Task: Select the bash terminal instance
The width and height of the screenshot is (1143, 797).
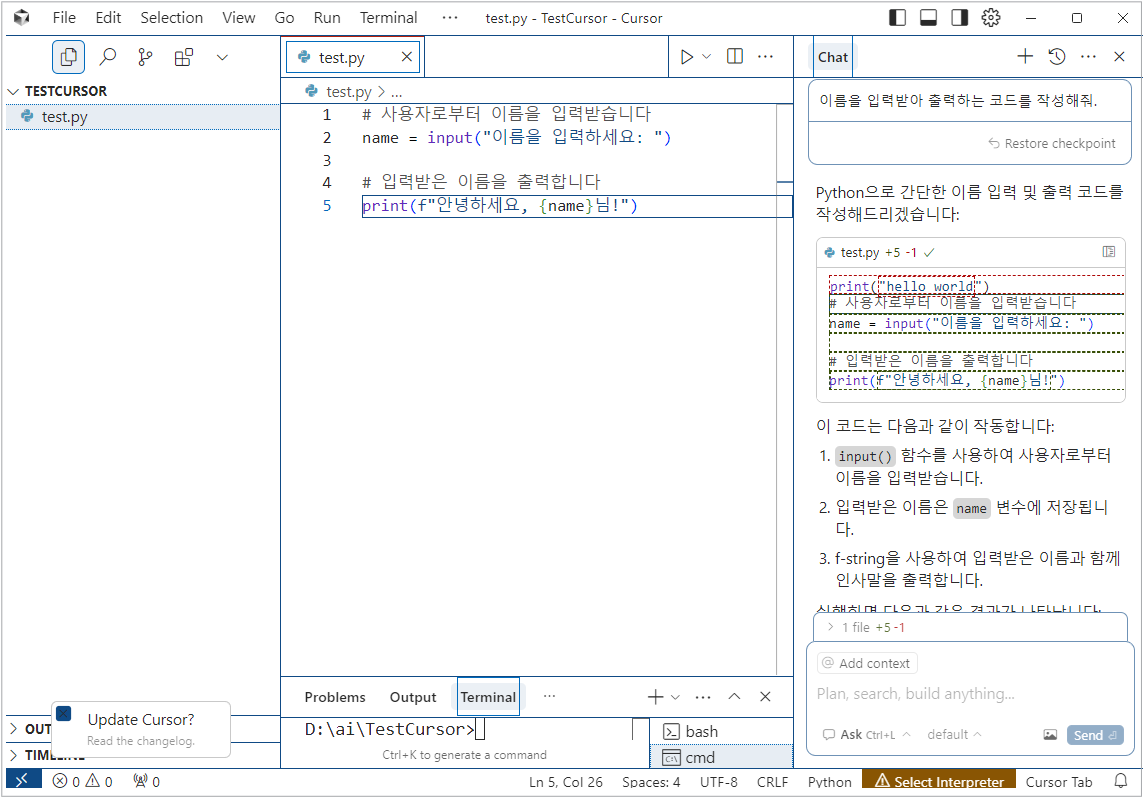Action: 721,731
